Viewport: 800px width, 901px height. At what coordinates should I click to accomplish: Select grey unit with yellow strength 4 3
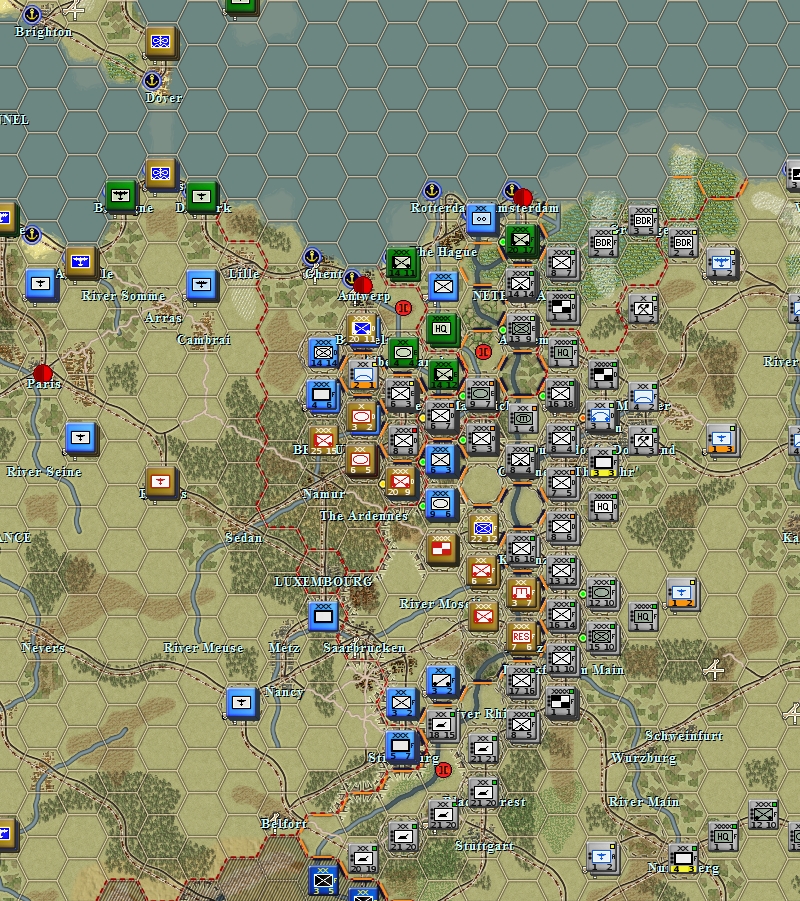(x=683, y=859)
